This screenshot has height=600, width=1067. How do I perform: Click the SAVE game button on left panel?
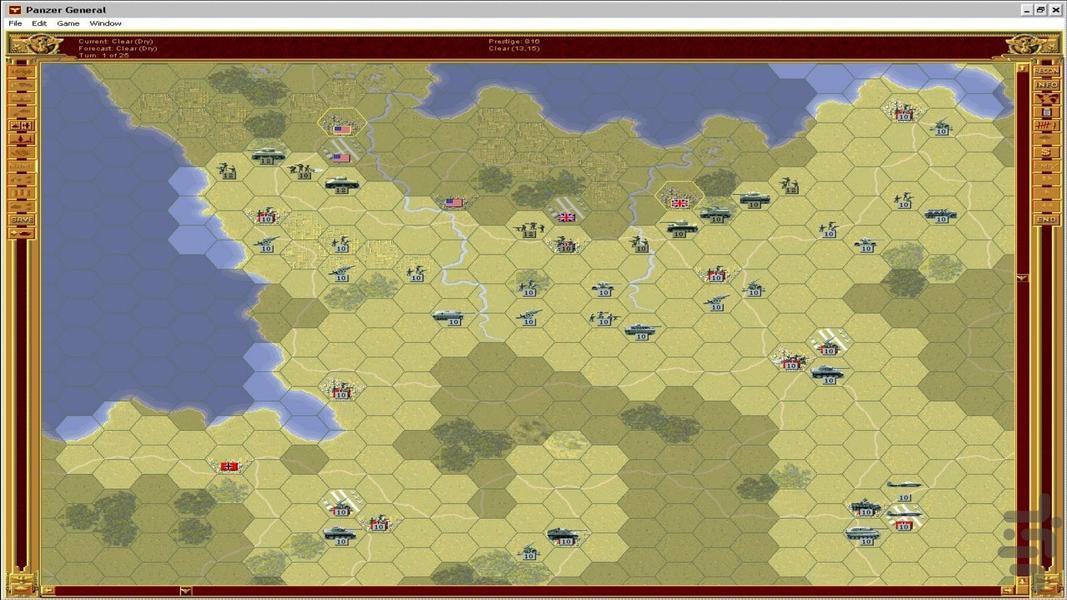[21, 219]
